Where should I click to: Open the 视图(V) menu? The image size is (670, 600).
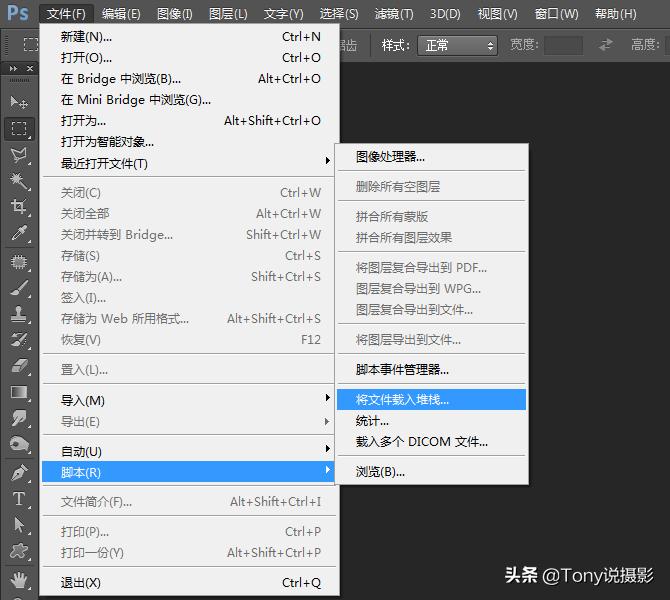[497, 14]
